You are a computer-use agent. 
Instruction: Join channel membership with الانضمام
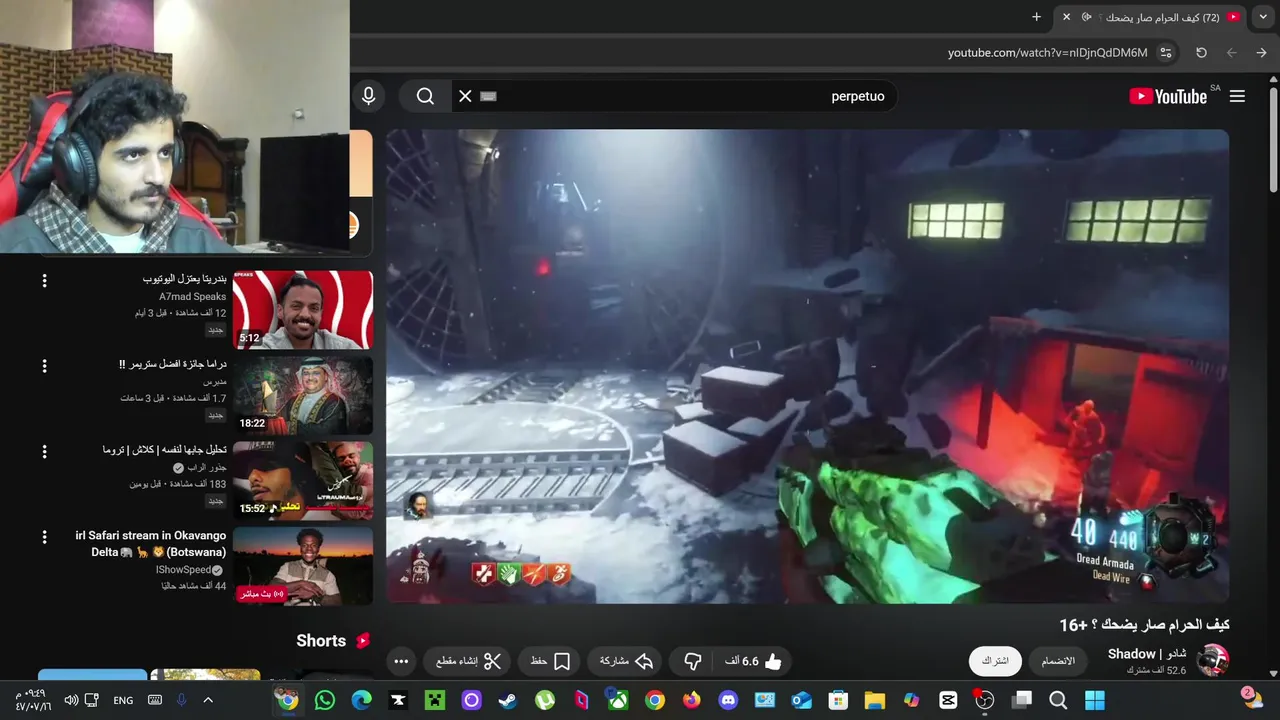[1058, 661]
